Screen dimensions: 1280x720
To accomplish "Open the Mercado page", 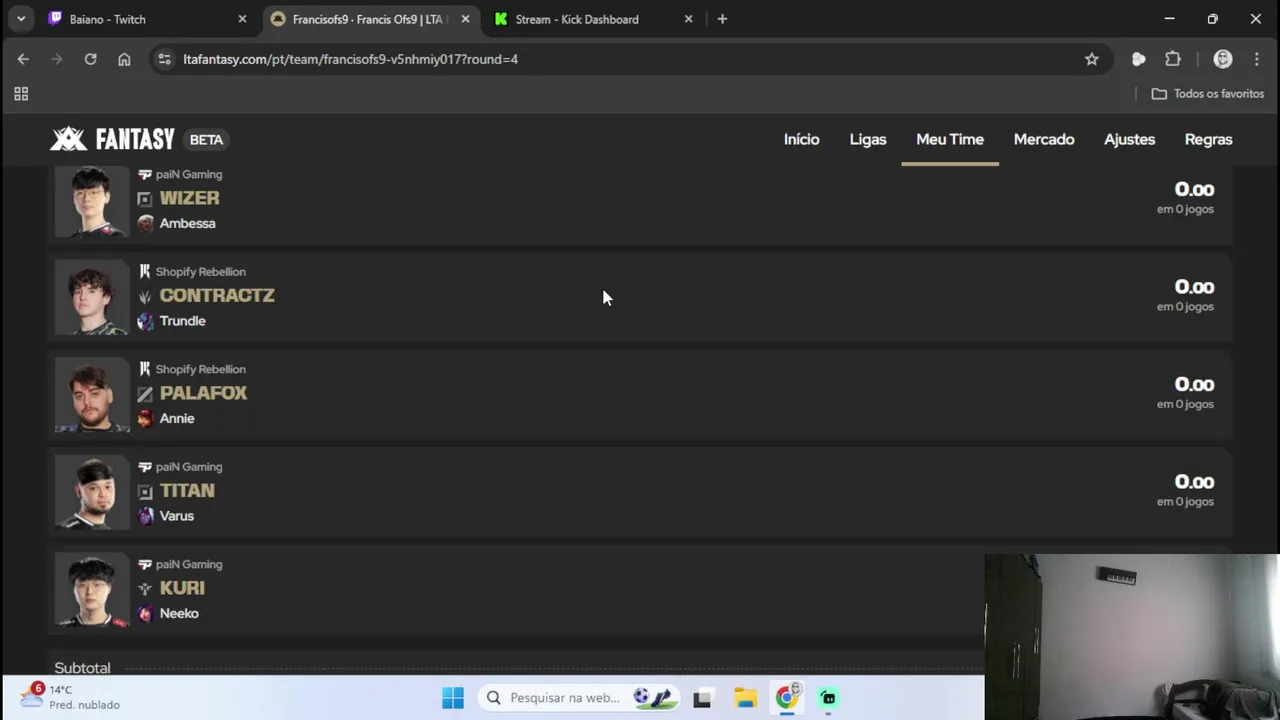I will [x=1044, y=139].
